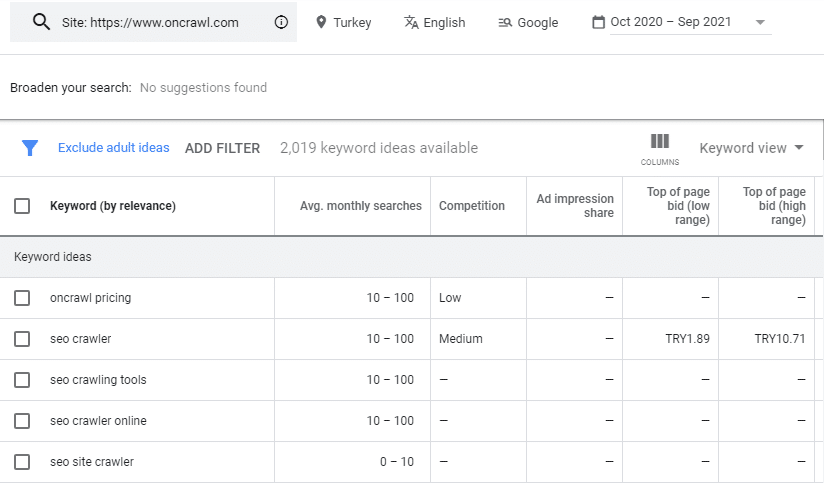Change the Google search network setting
Image resolution: width=824 pixels, height=483 pixels.
[538, 23]
